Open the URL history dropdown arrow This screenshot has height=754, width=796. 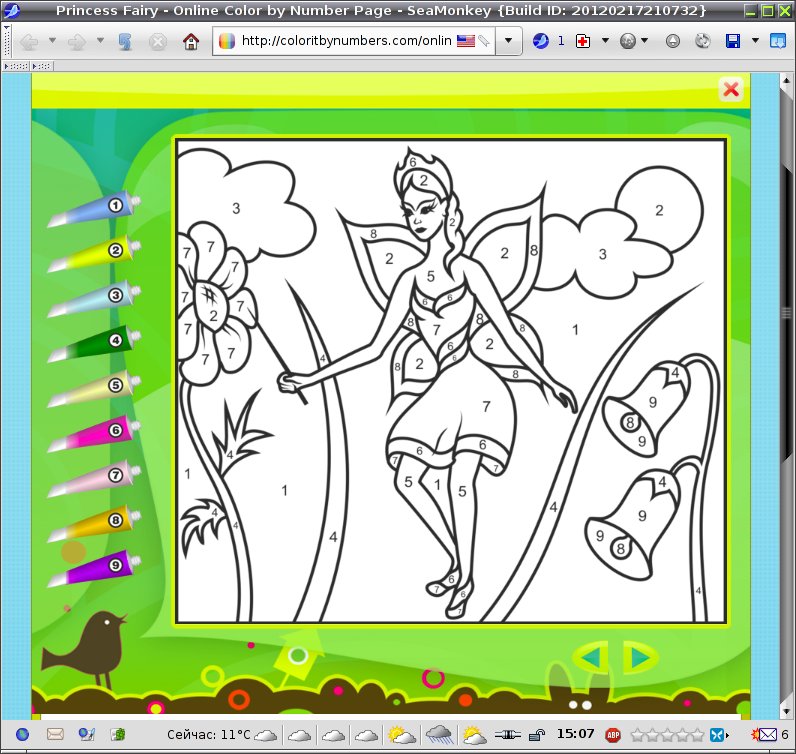508,41
